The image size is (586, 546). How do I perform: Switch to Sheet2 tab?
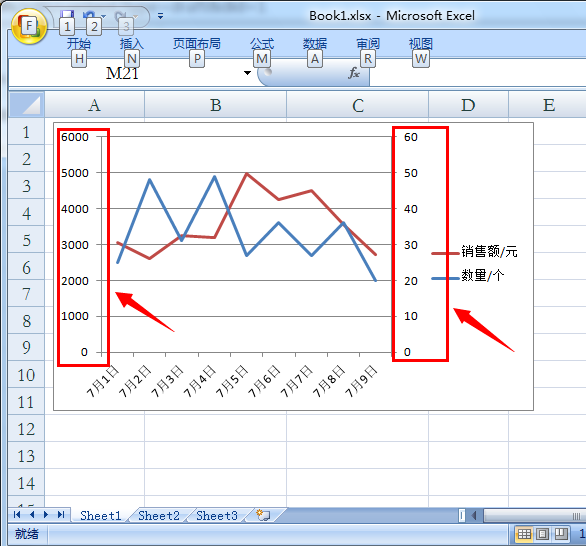(x=159, y=515)
